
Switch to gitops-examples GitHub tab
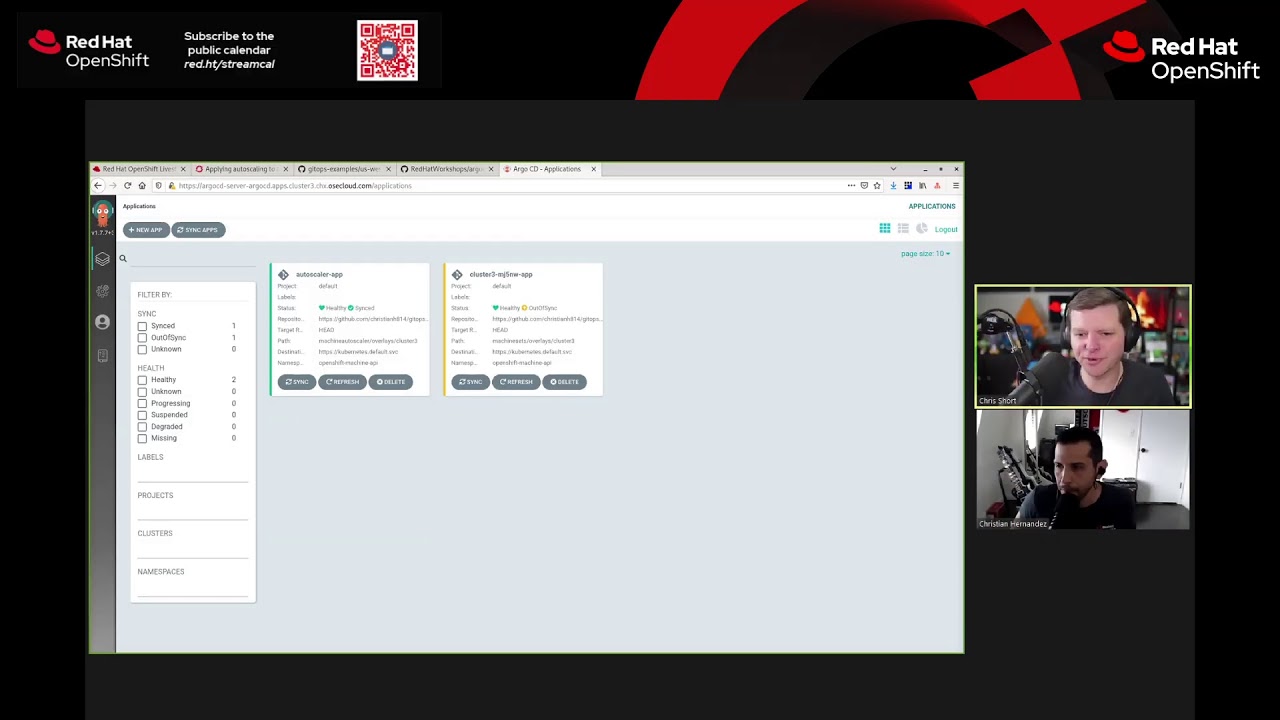pyautogui.click(x=343, y=169)
